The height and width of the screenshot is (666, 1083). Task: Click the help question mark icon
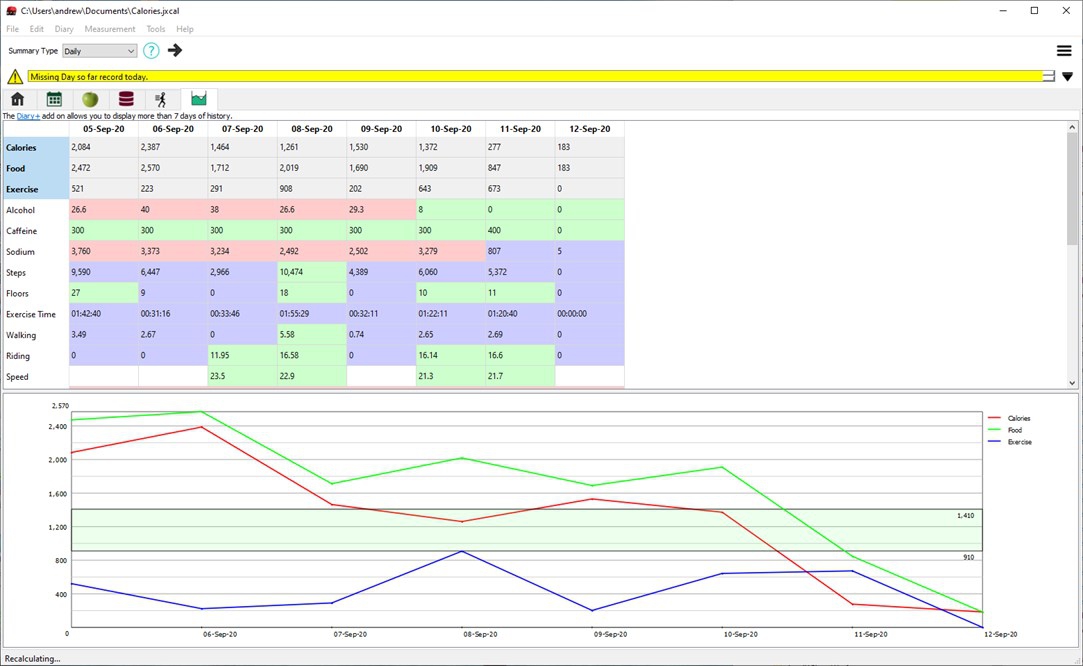(x=151, y=50)
